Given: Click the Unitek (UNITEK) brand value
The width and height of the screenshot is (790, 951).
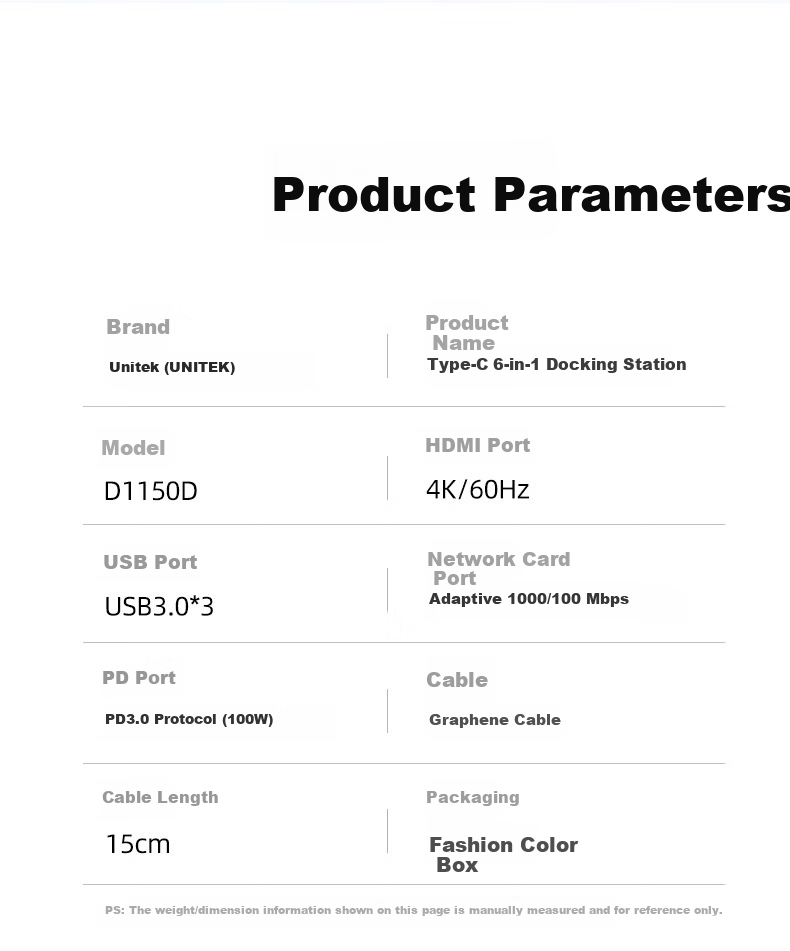Looking at the screenshot, I should [172, 367].
